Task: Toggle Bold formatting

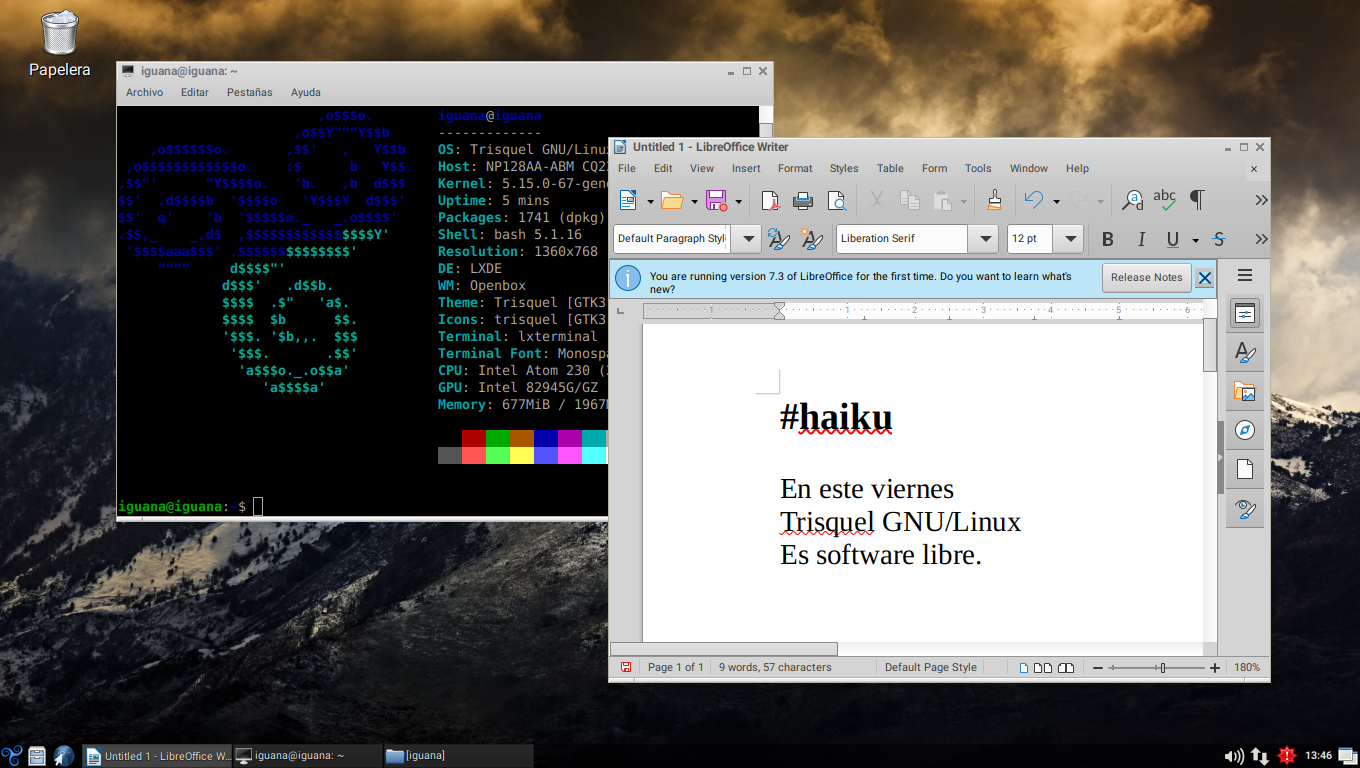Action: [1107, 239]
